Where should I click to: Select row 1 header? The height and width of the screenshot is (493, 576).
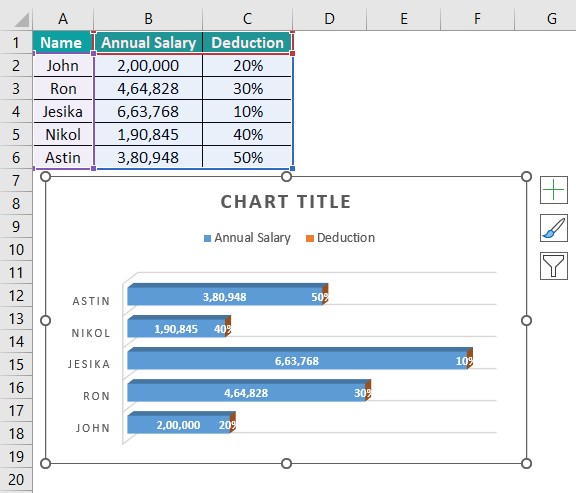[16, 43]
